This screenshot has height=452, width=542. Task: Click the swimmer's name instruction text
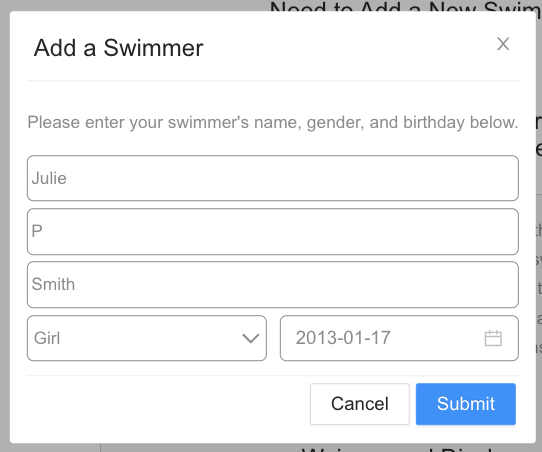[273, 122]
